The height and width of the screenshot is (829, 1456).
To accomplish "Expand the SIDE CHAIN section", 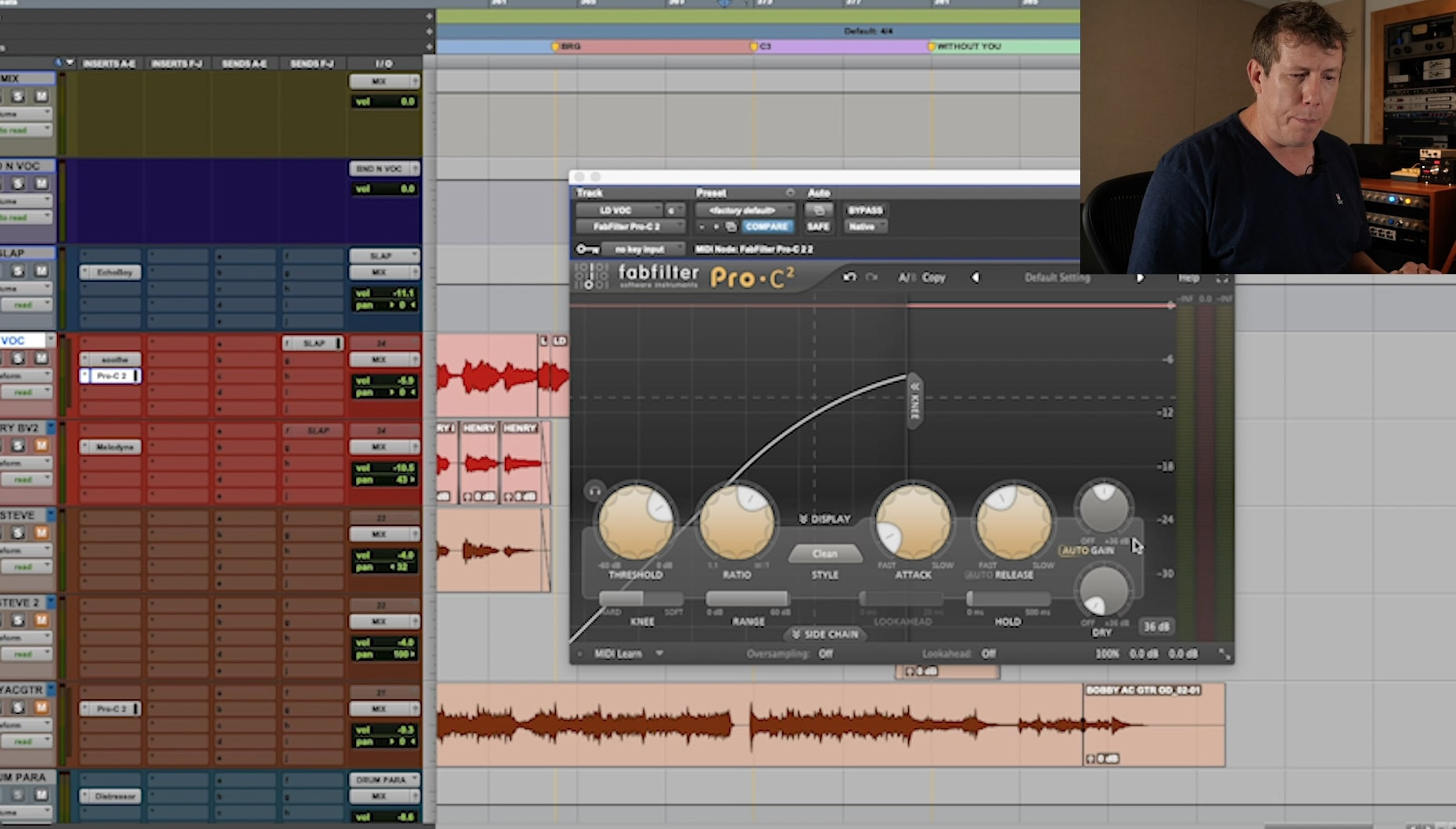I will click(x=824, y=634).
